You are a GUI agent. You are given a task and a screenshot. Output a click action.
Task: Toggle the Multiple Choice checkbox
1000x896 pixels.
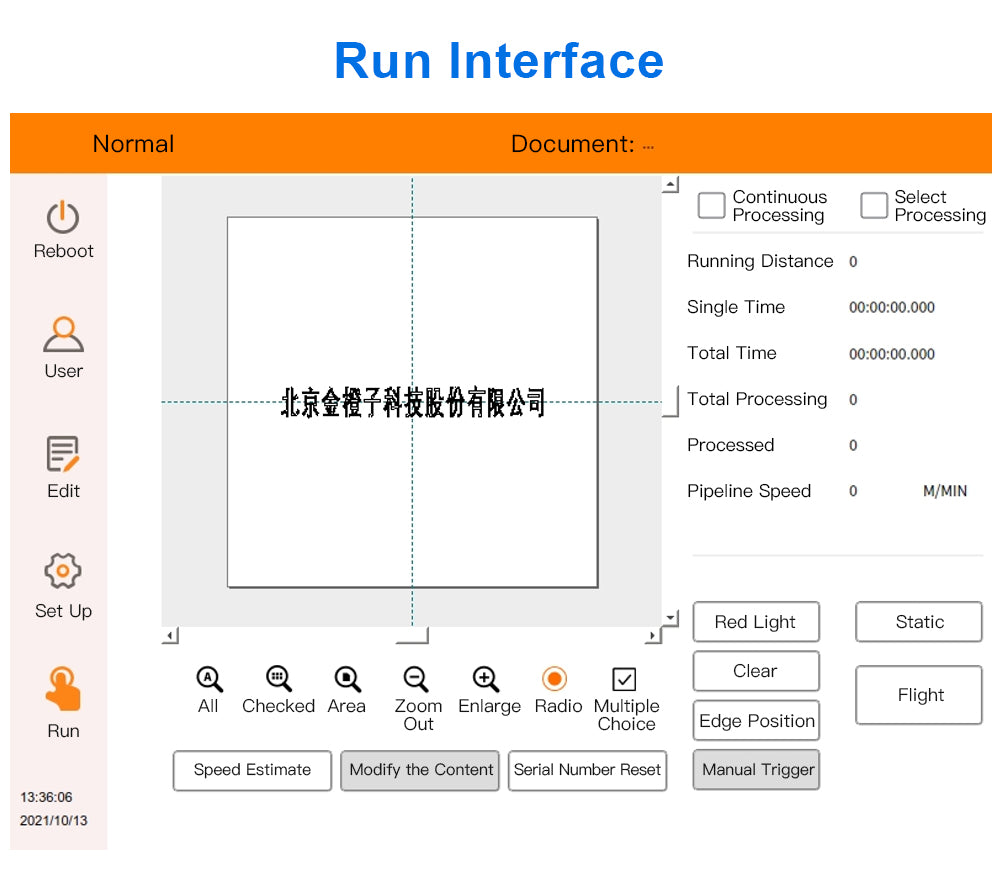(624, 679)
